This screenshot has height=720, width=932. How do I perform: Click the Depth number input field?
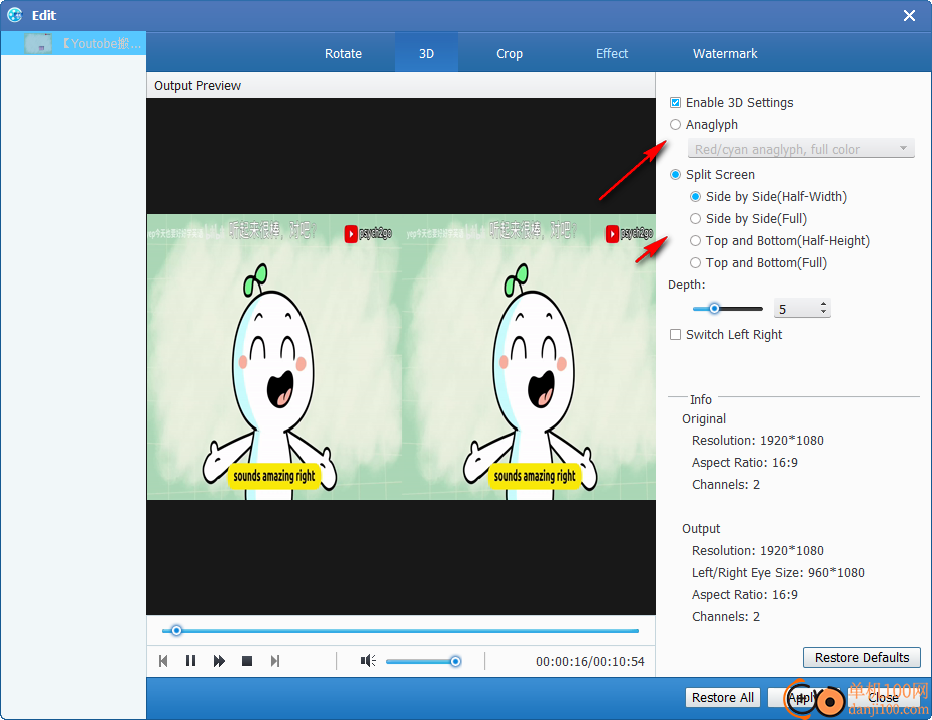pos(796,309)
